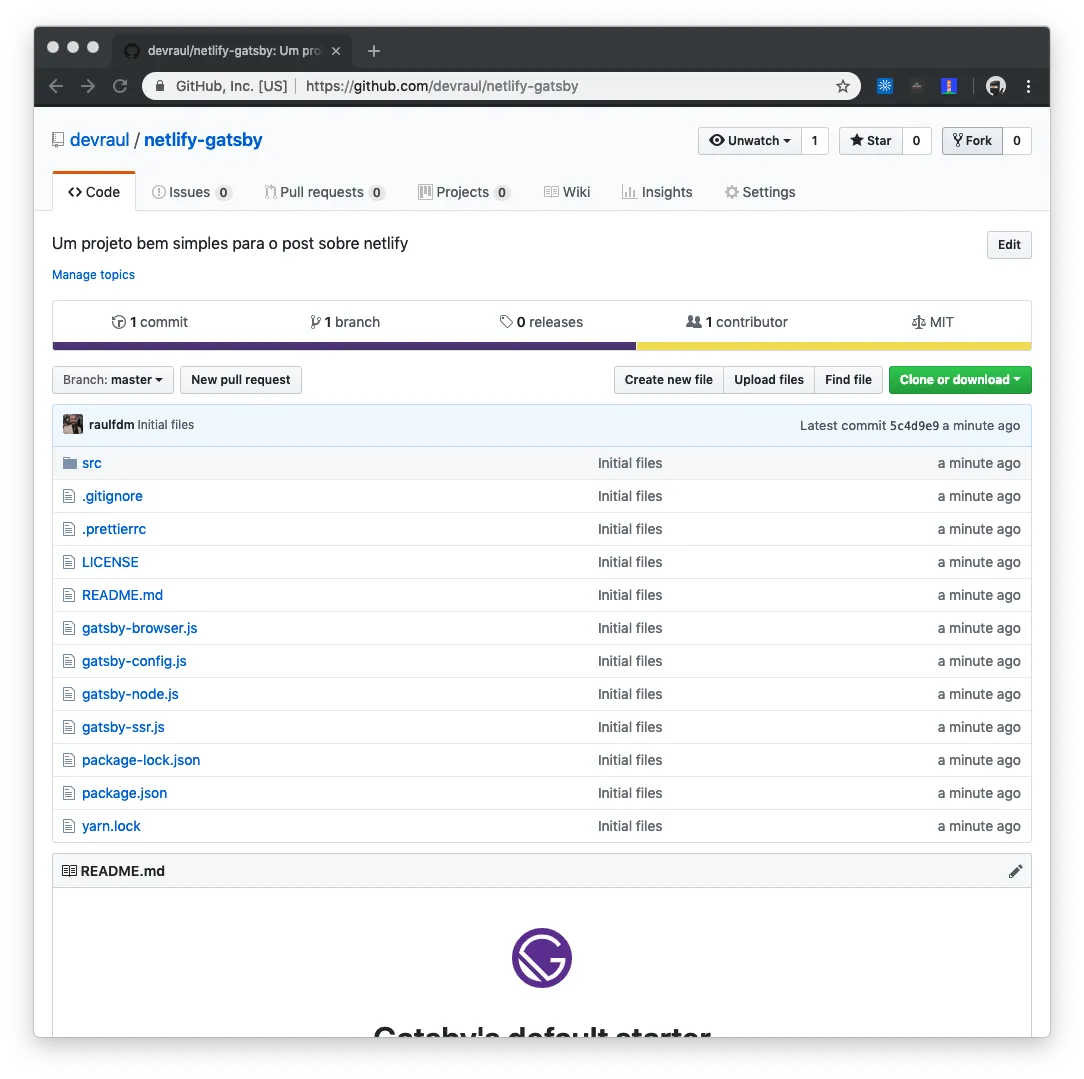
Task: Click the src folder icon
Action: 69,463
